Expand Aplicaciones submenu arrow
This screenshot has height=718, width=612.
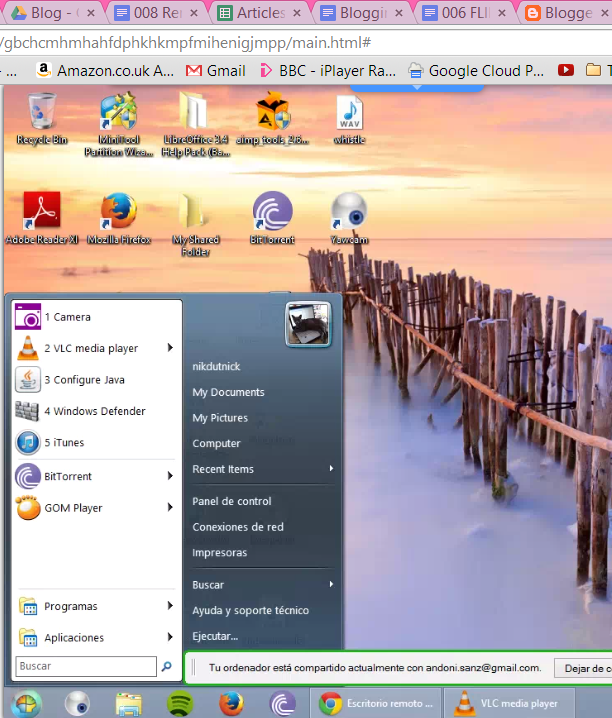tap(170, 637)
